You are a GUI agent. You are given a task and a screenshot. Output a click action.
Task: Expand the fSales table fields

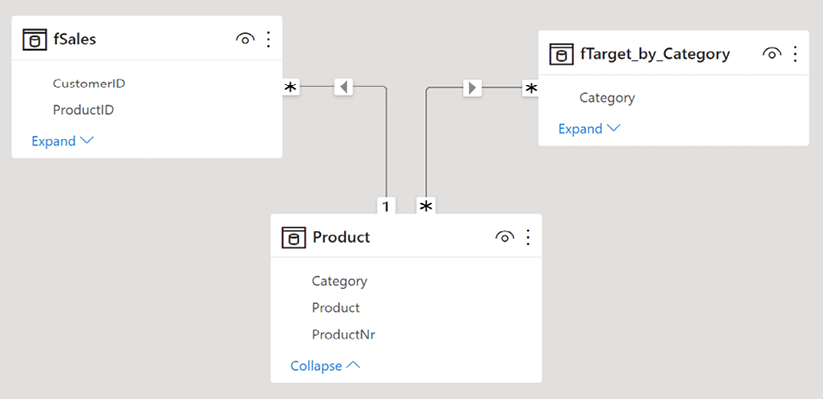pos(62,141)
